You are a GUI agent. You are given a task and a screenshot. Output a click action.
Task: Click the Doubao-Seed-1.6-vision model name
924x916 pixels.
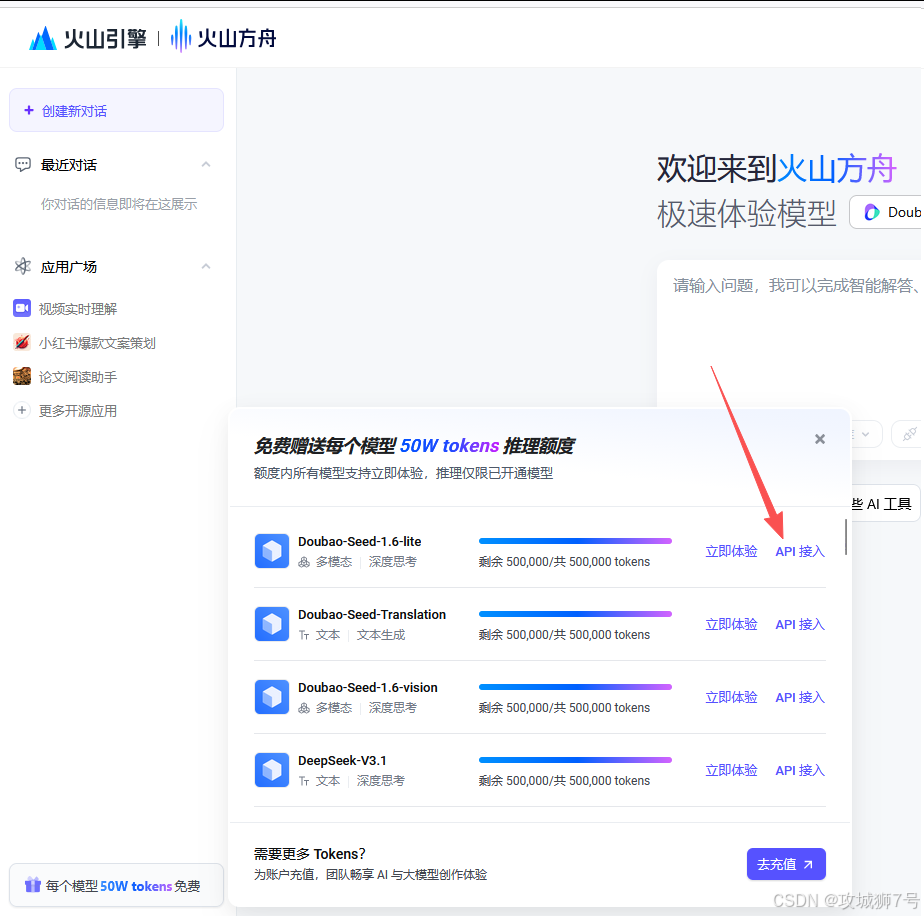point(368,687)
